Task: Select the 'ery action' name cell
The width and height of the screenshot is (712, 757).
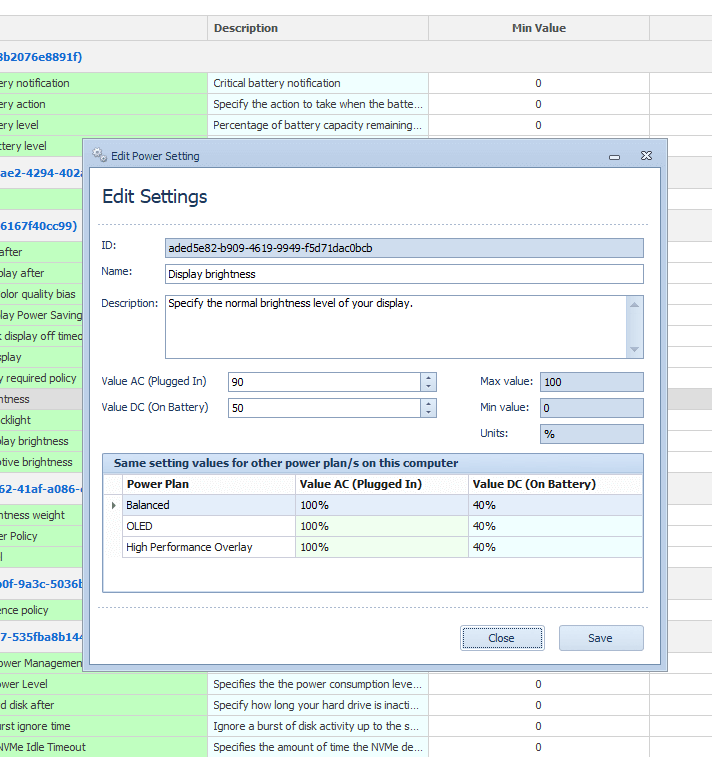Action: tap(104, 104)
